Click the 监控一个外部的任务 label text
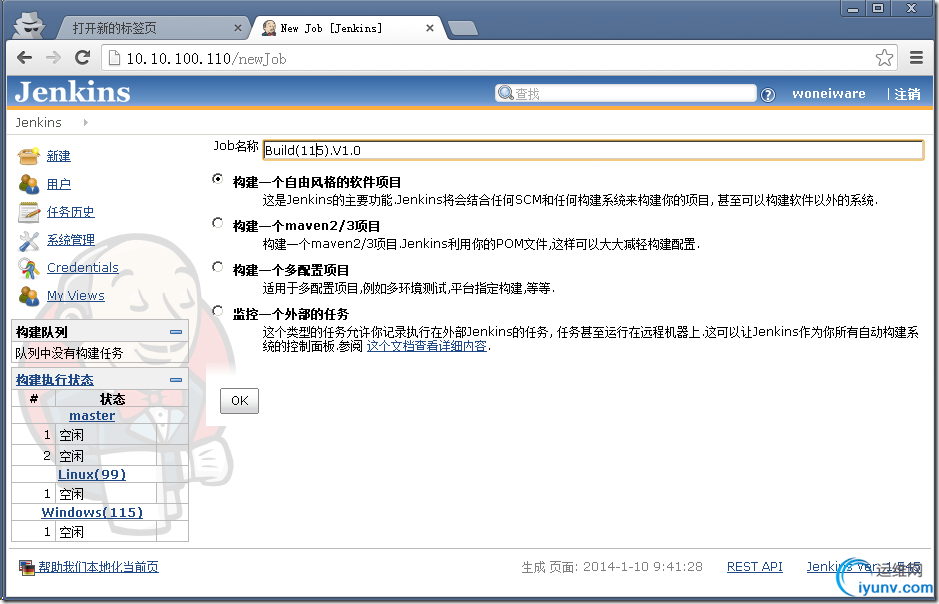This screenshot has width=939, height=604. coord(291,314)
